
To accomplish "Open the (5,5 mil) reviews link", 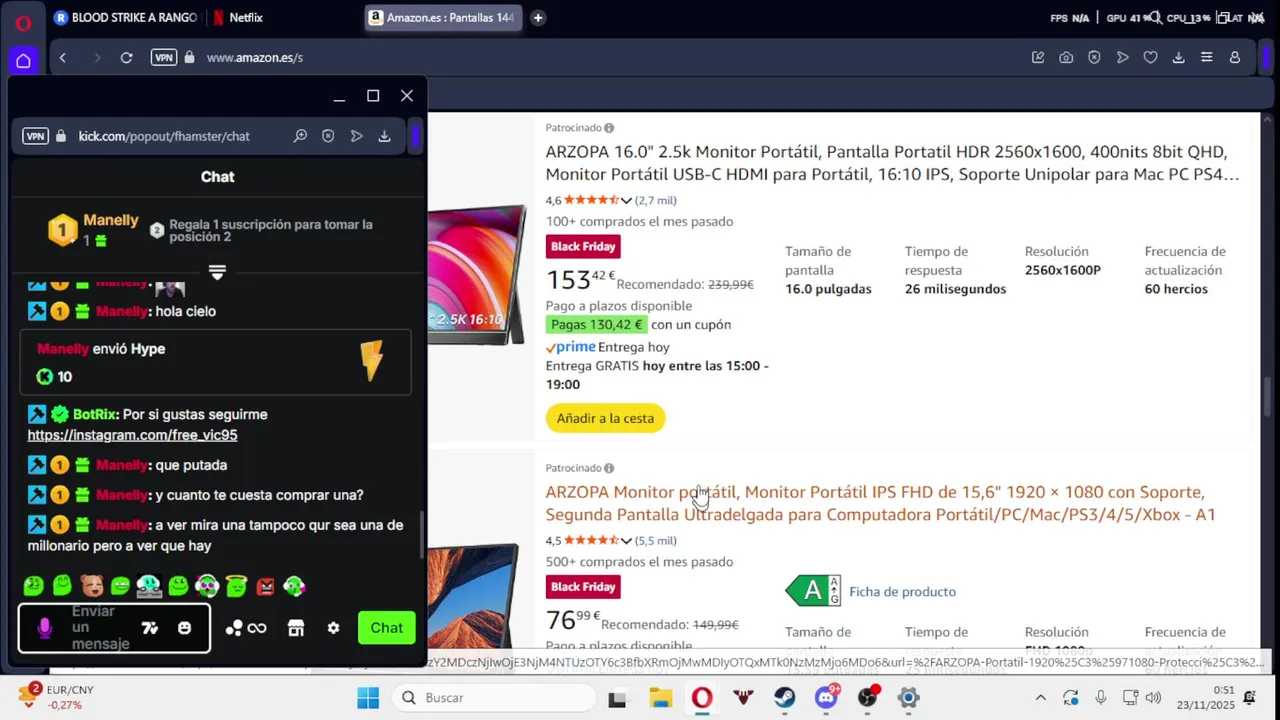I will (656, 541).
